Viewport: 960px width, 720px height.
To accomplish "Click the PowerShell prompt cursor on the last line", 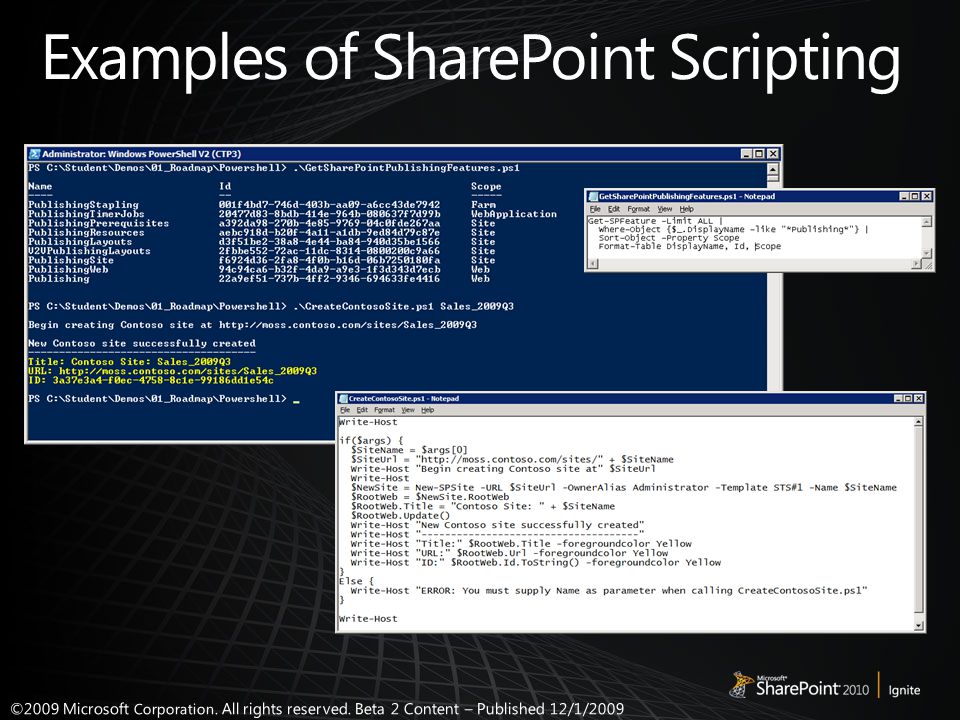I will 296,400.
